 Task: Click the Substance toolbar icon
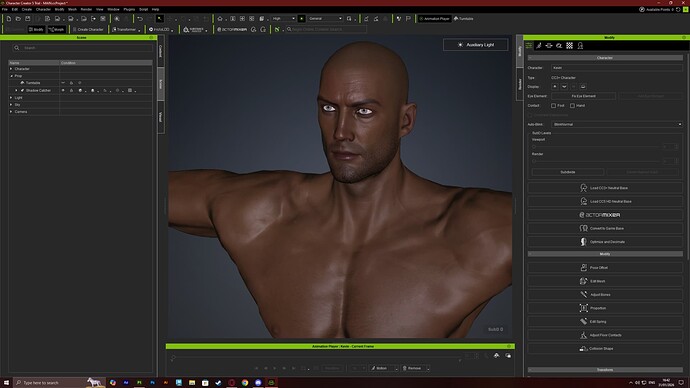click(x=194, y=29)
